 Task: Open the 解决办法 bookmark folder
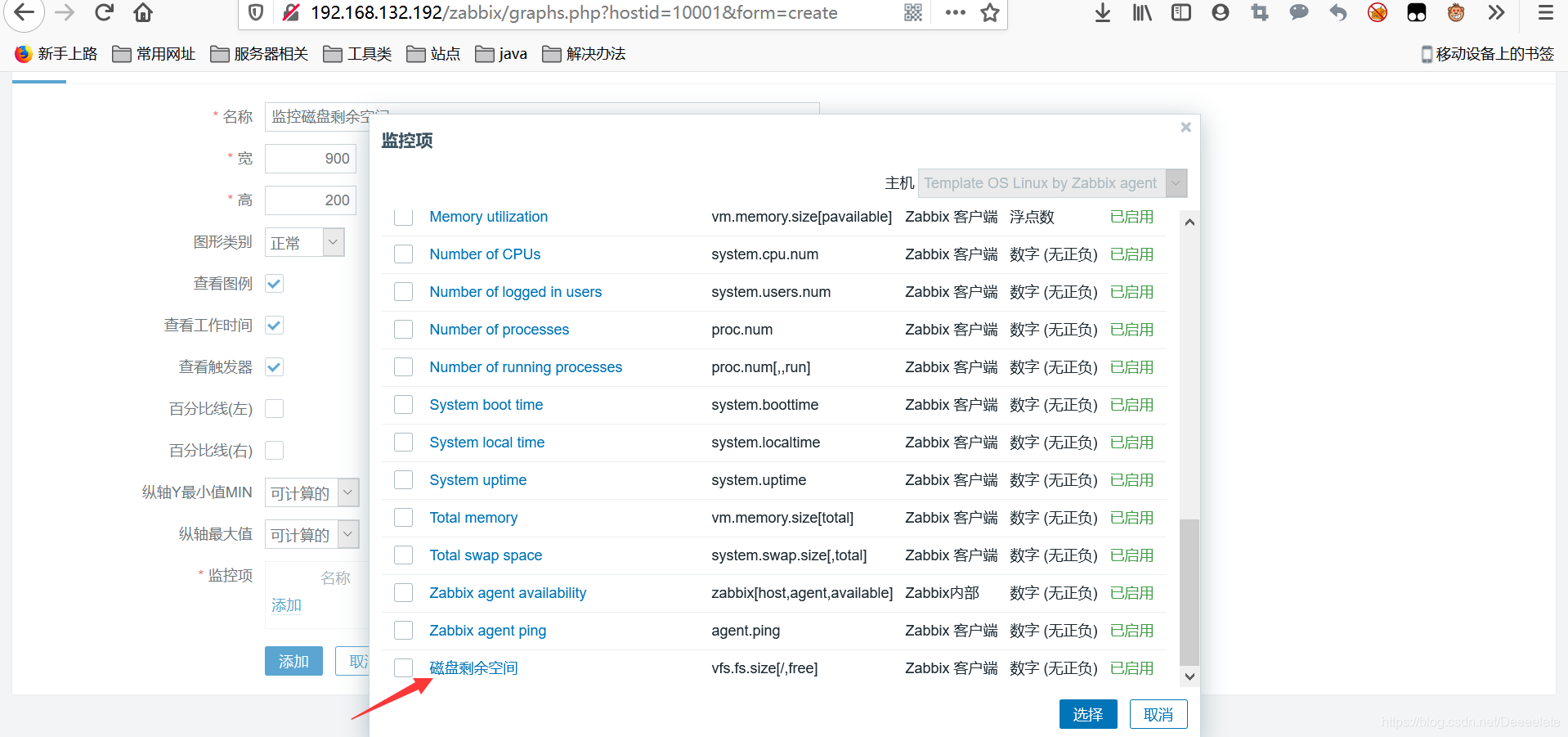585,54
